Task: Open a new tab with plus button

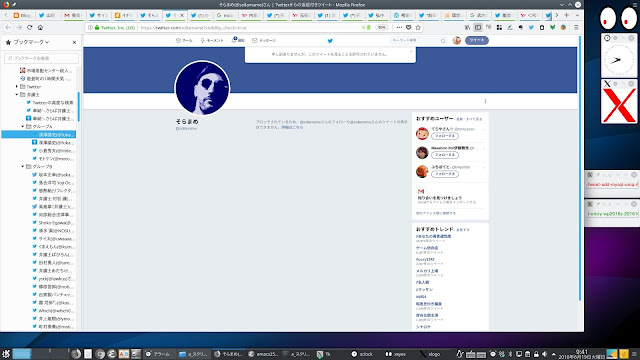Action: coord(567,15)
